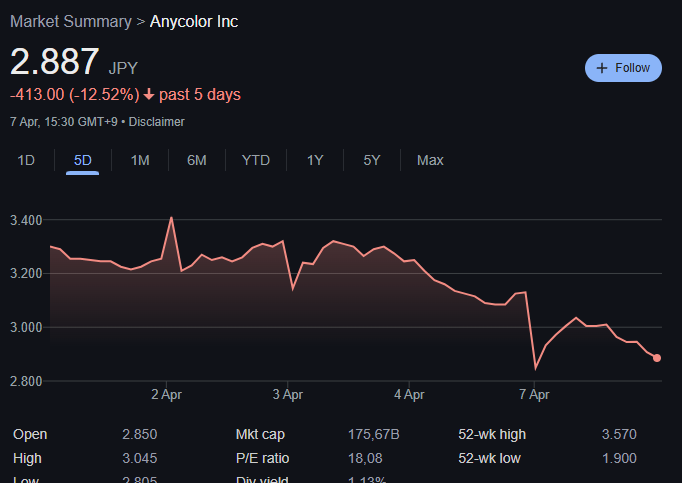Click the 1.900 value
682x483 pixels.
click(x=619, y=458)
